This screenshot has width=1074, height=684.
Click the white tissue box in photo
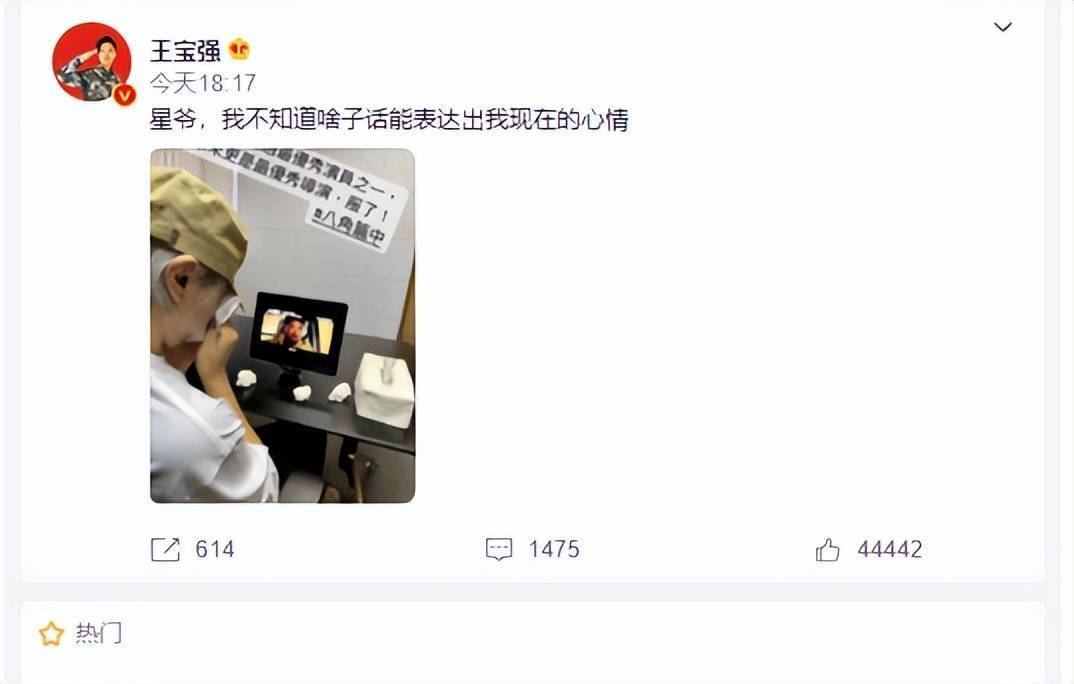tap(384, 389)
